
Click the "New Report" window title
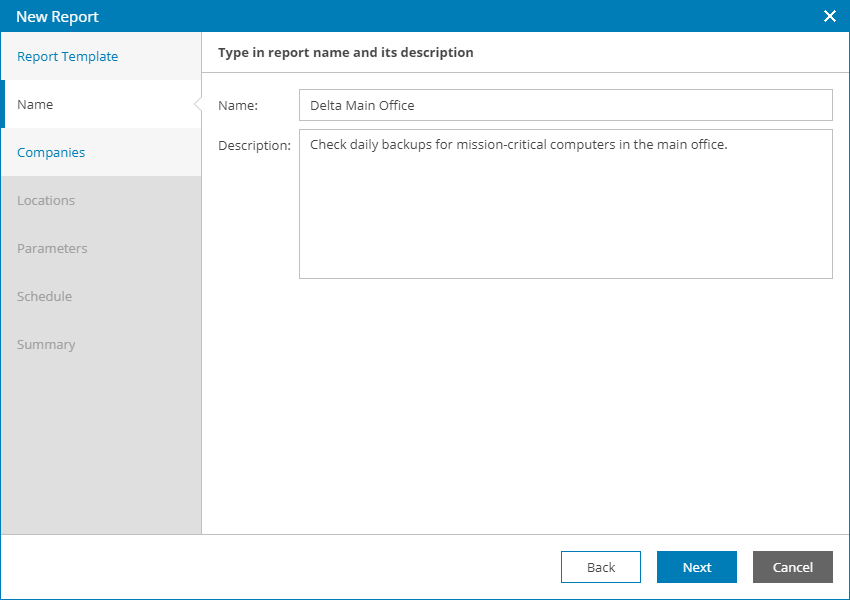(57, 16)
